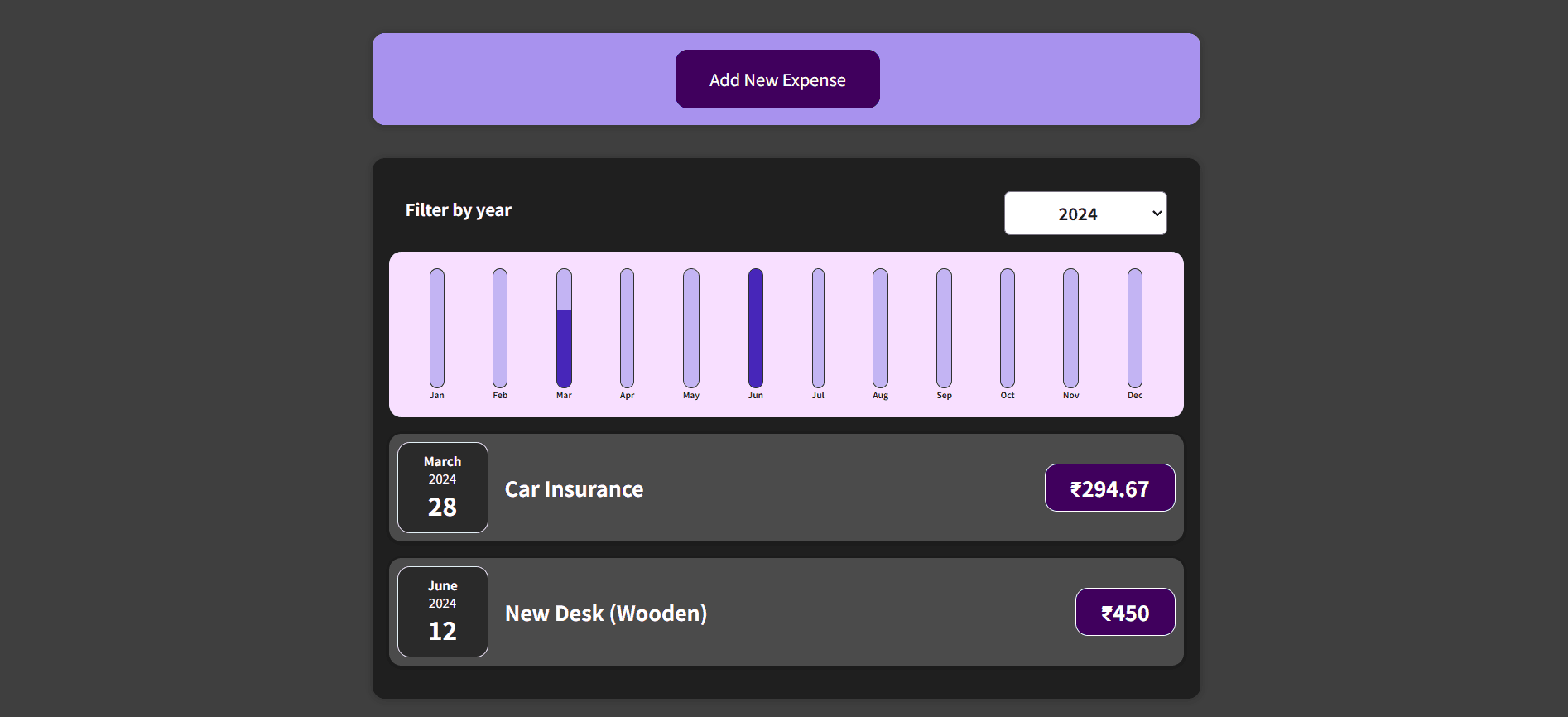Click the March 28 date badge
This screenshot has height=717, width=1568.
[443, 488]
